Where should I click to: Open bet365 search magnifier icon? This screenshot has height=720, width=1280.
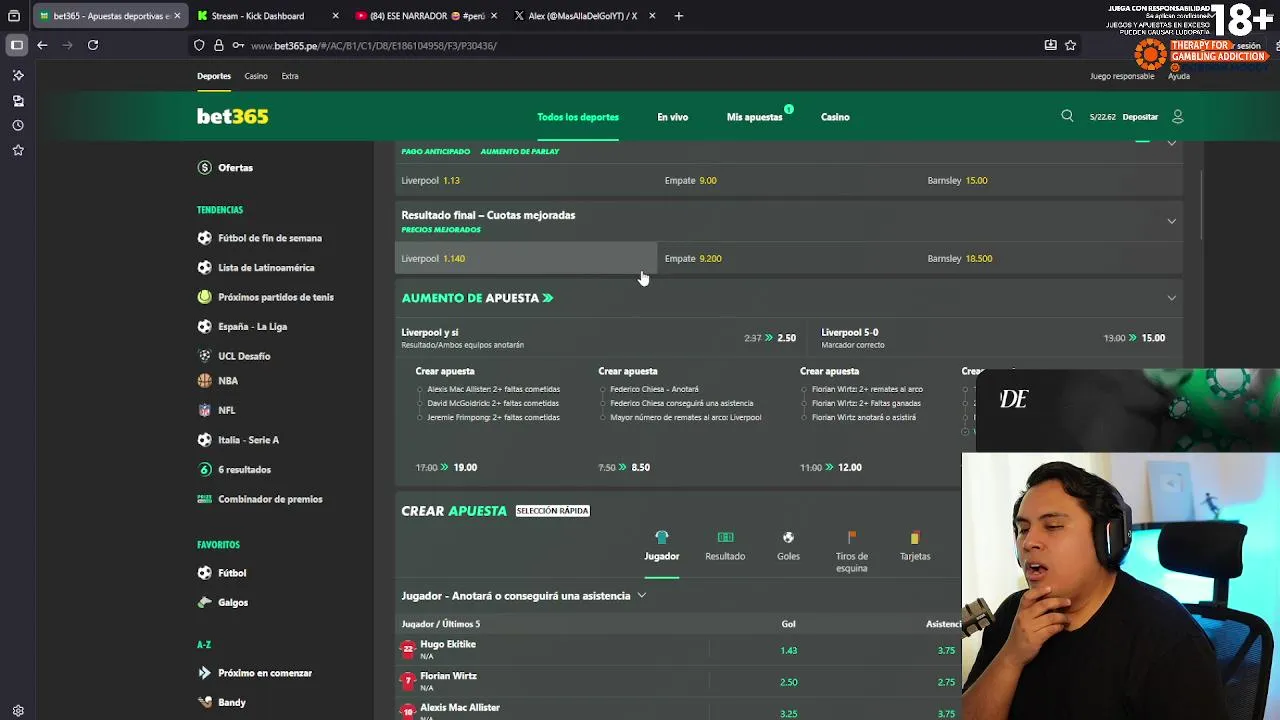tap(1067, 116)
